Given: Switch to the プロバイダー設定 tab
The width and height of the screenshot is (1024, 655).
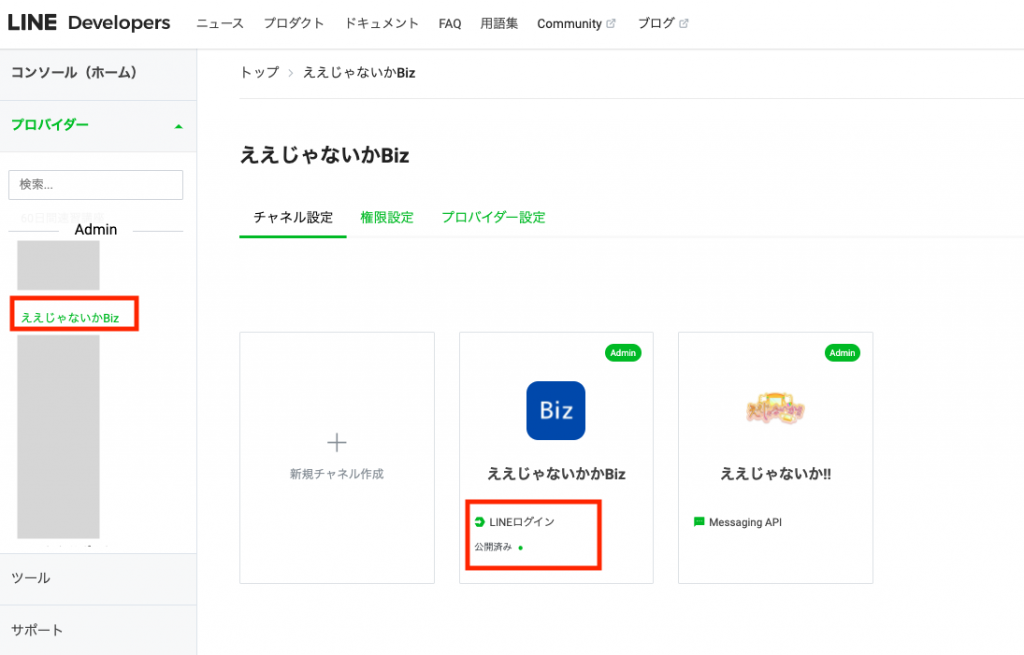Looking at the screenshot, I should click(494, 217).
